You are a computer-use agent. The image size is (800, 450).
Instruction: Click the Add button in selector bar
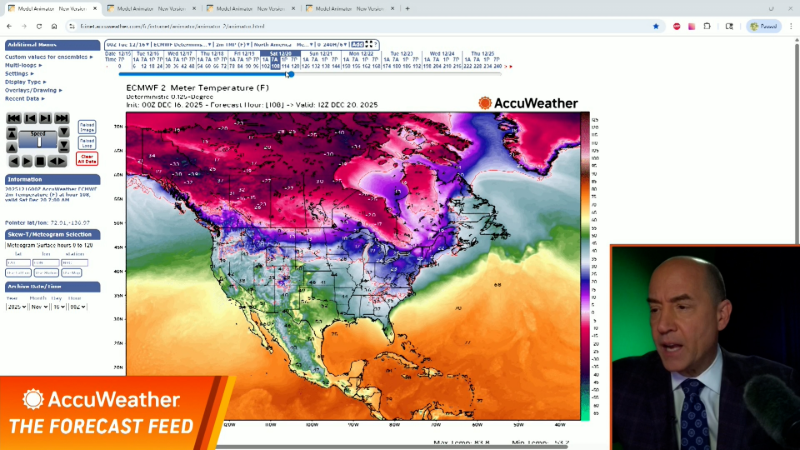[357, 45]
